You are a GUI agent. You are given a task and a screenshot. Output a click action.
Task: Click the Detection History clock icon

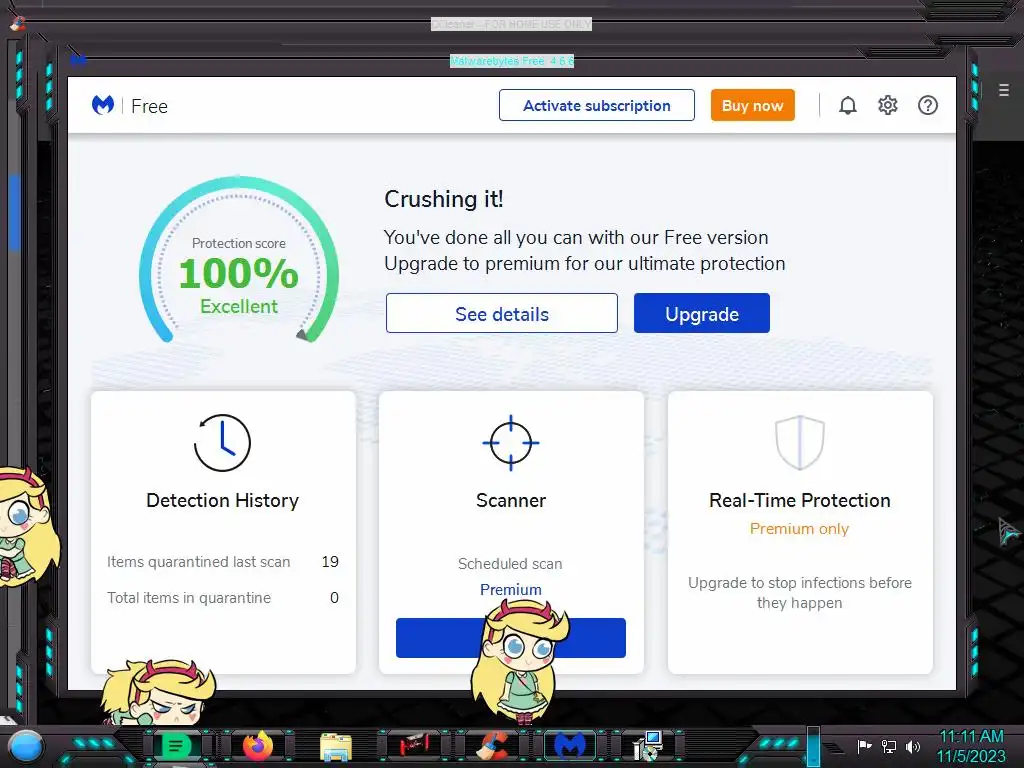pos(222,443)
